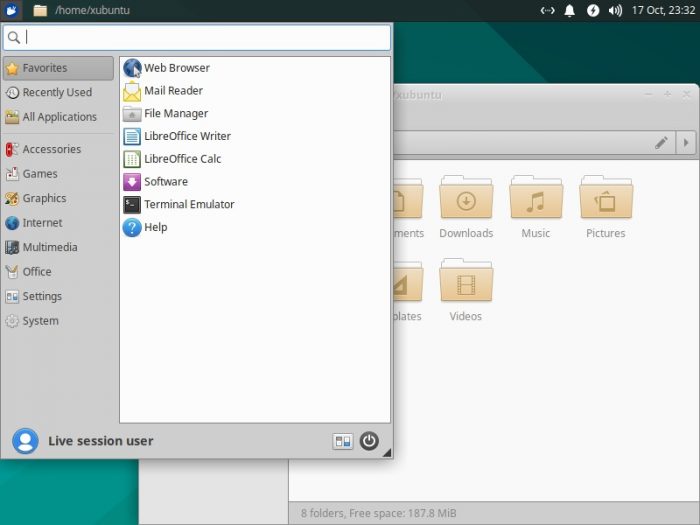The width and height of the screenshot is (700, 525).
Task: Select the Graphics category
Action: pos(44,198)
